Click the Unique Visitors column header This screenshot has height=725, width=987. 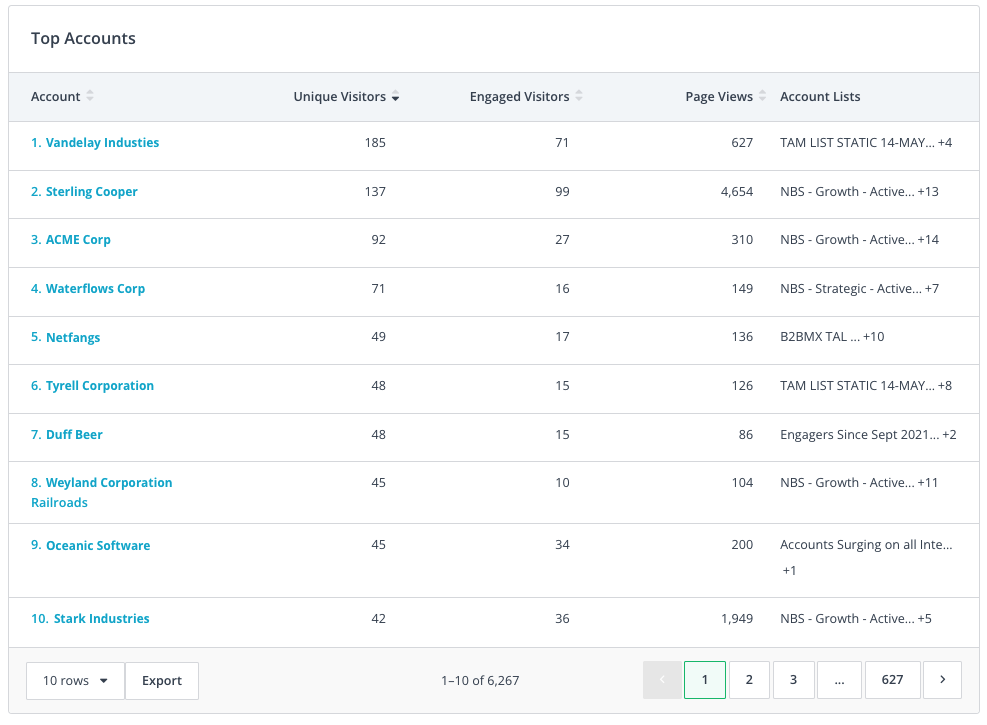click(340, 96)
